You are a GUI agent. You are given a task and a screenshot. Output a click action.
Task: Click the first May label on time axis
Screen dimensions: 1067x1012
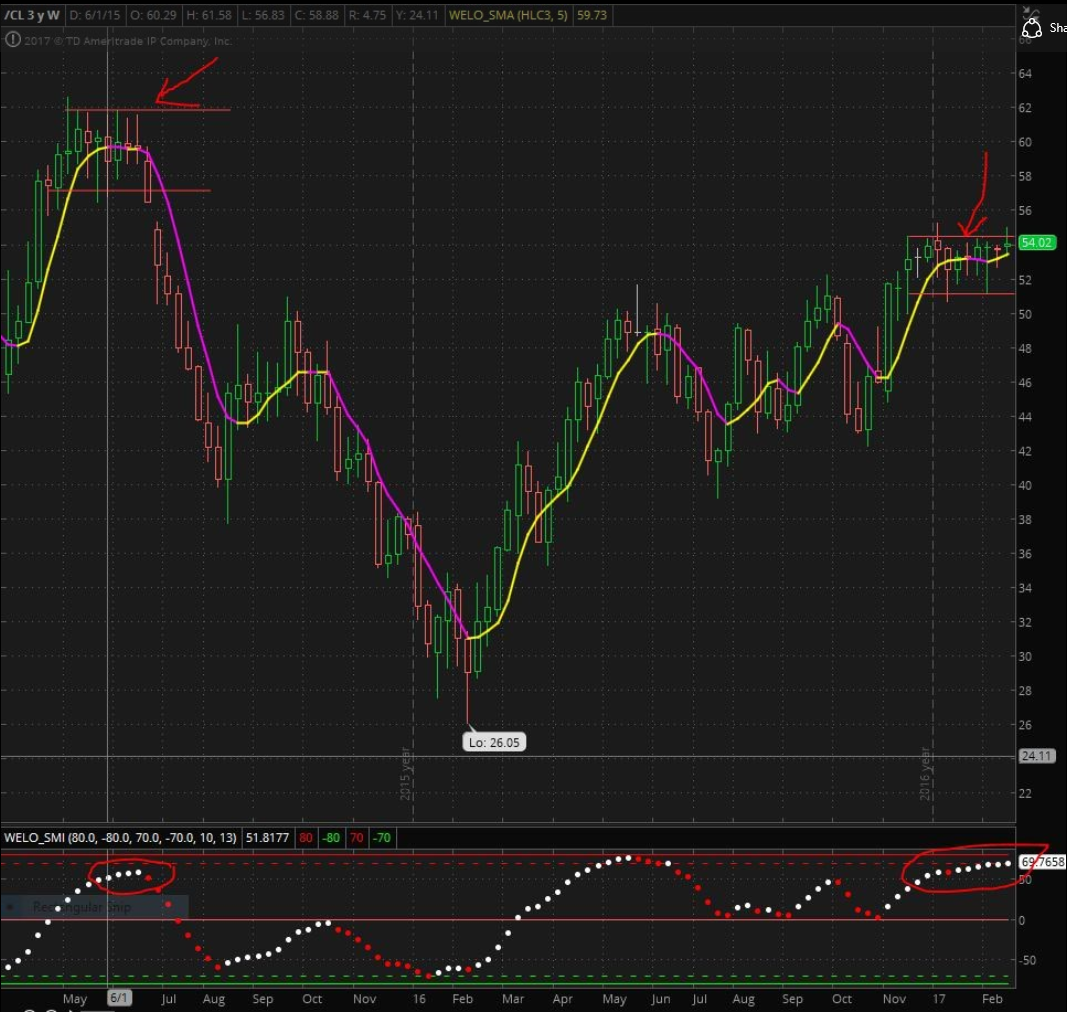pos(75,998)
